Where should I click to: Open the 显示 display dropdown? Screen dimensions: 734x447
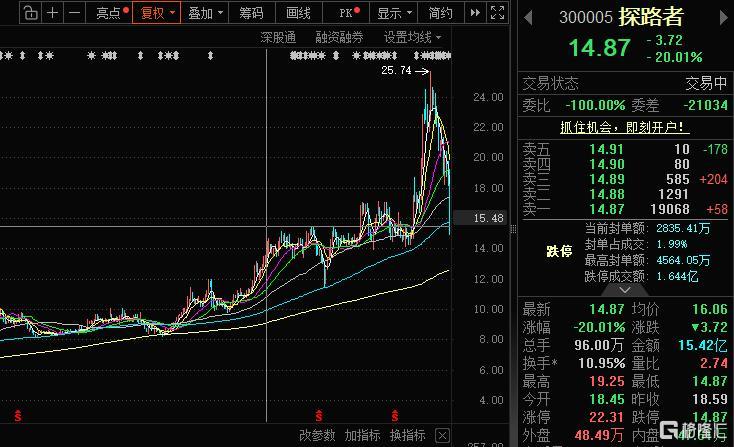393,13
